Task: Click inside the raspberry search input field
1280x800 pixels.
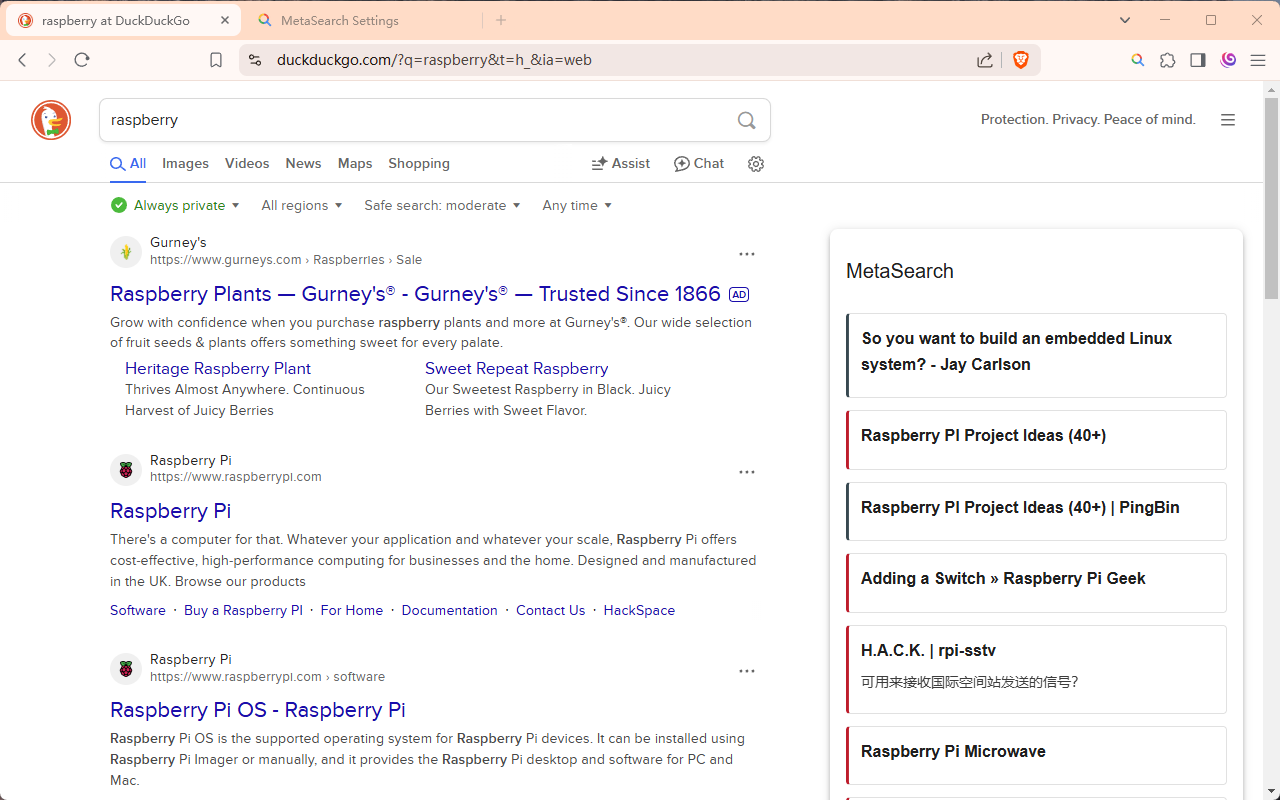Action: [x=400, y=119]
